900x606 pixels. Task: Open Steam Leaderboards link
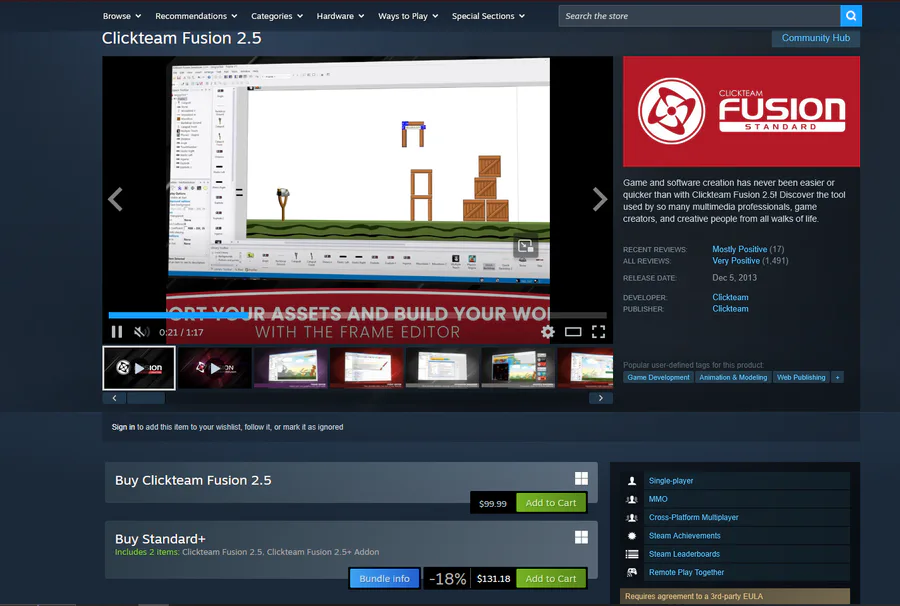point(684,554)
